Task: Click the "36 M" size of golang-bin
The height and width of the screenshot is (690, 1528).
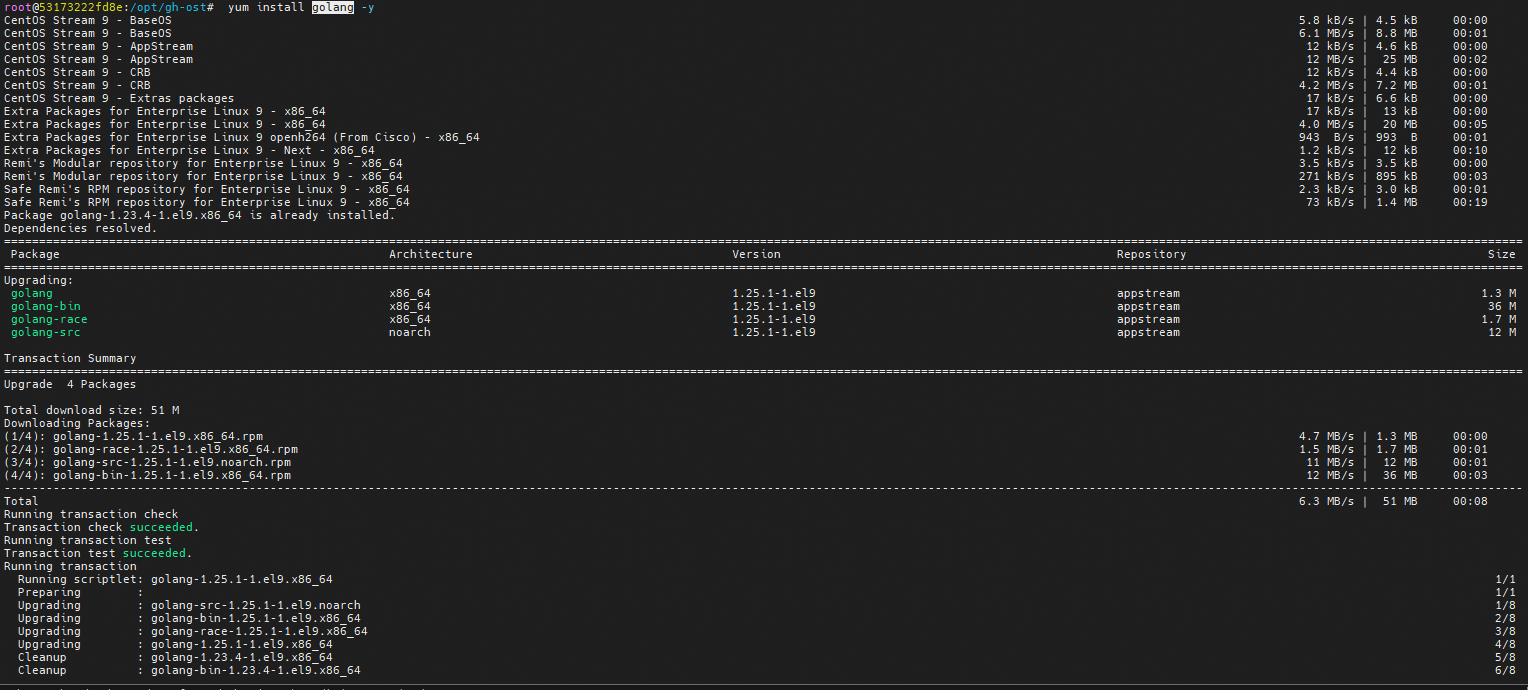Action: click(x=1502, y=306)
